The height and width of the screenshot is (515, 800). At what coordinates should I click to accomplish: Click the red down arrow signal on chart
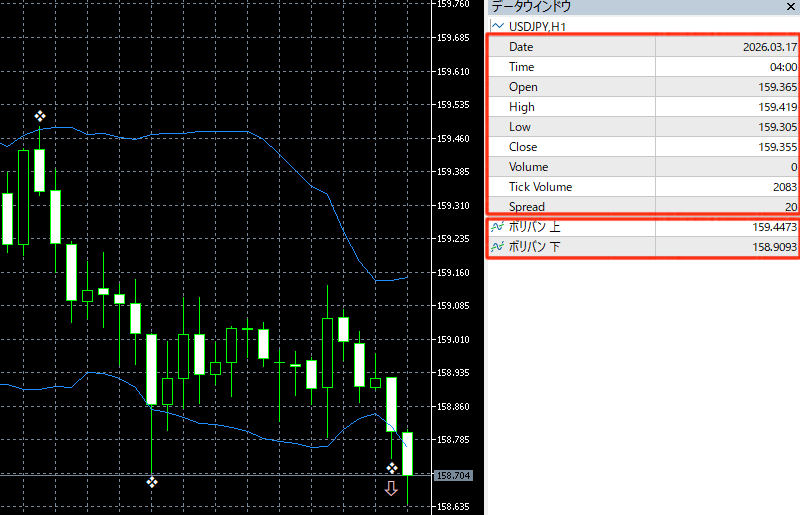[x=391, y=488]
